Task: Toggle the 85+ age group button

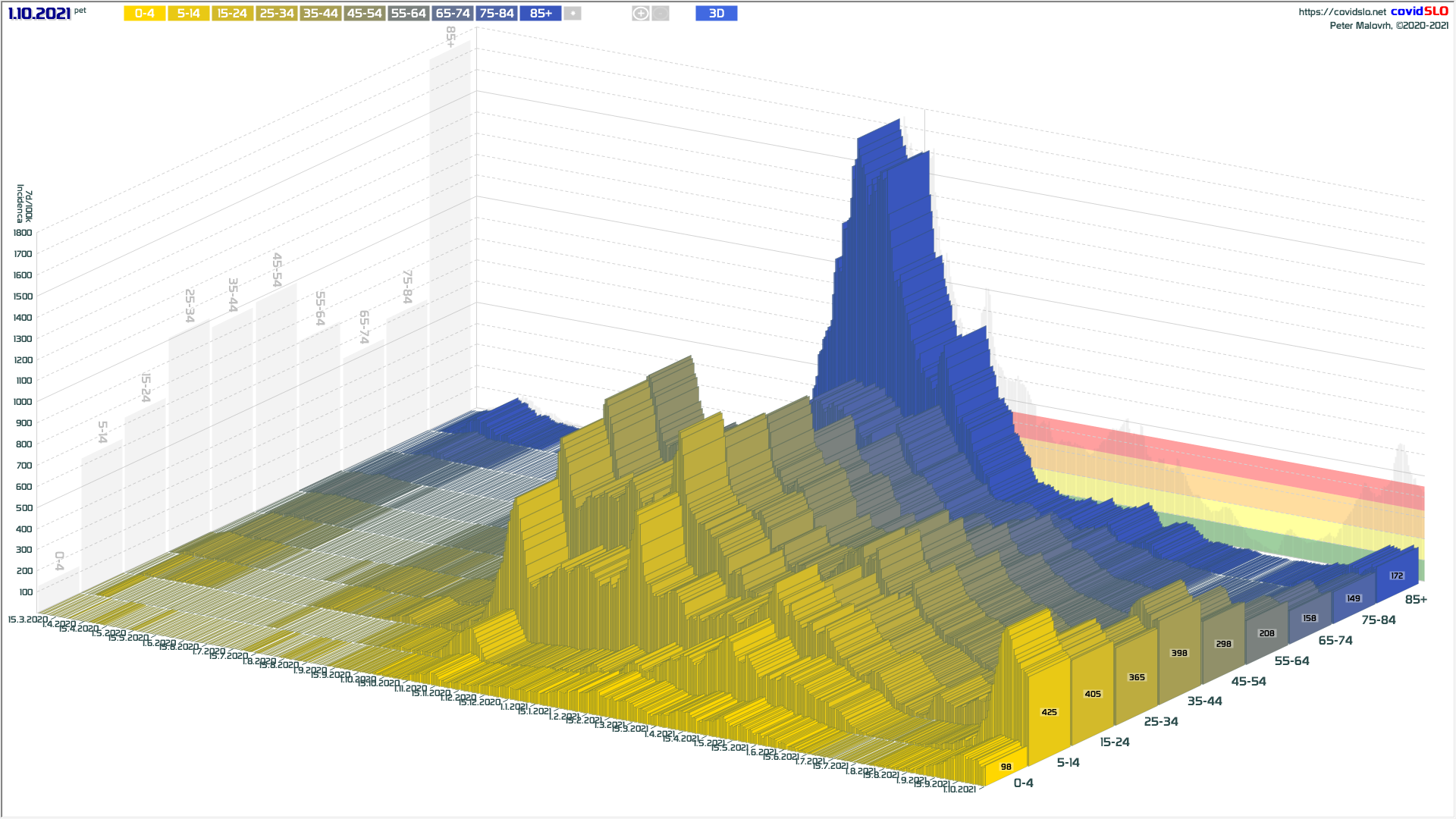Action: point(540,14)
